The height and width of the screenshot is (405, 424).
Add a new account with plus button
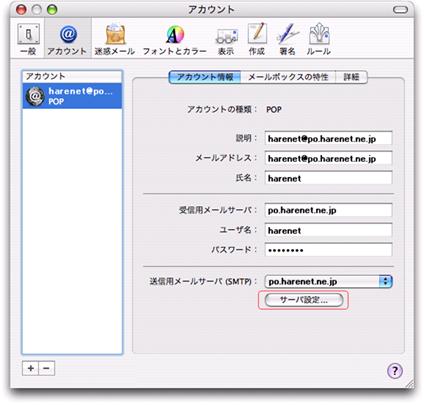(30, 368)
